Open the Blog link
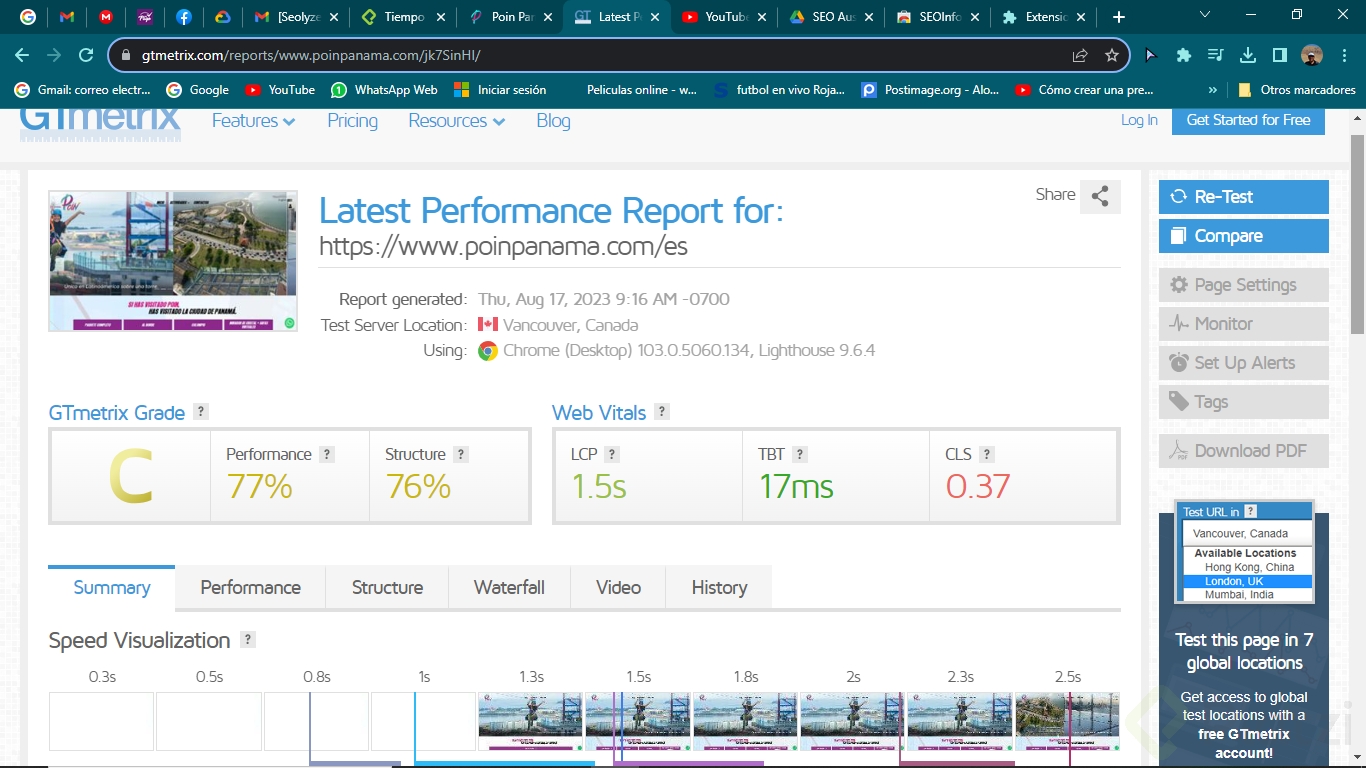Screen dimensions: 1366x768 click(553, 121)
